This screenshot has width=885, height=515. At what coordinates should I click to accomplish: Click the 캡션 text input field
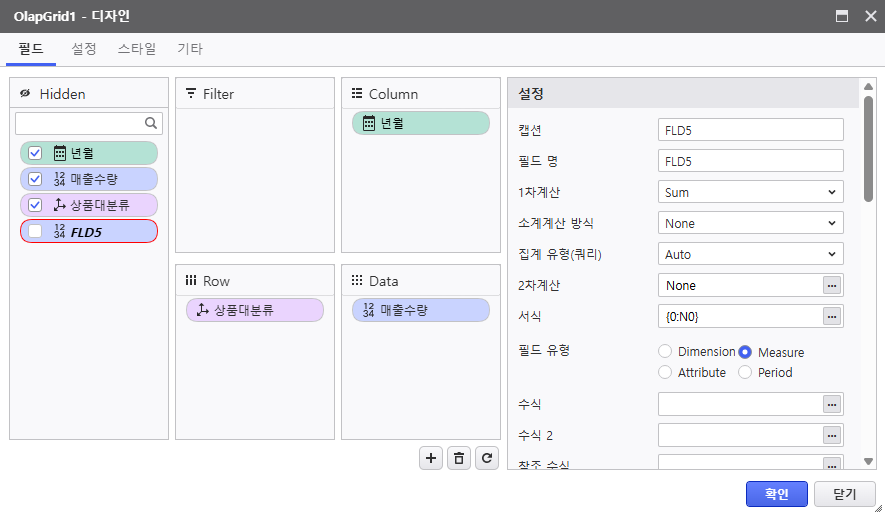(750, 130)
